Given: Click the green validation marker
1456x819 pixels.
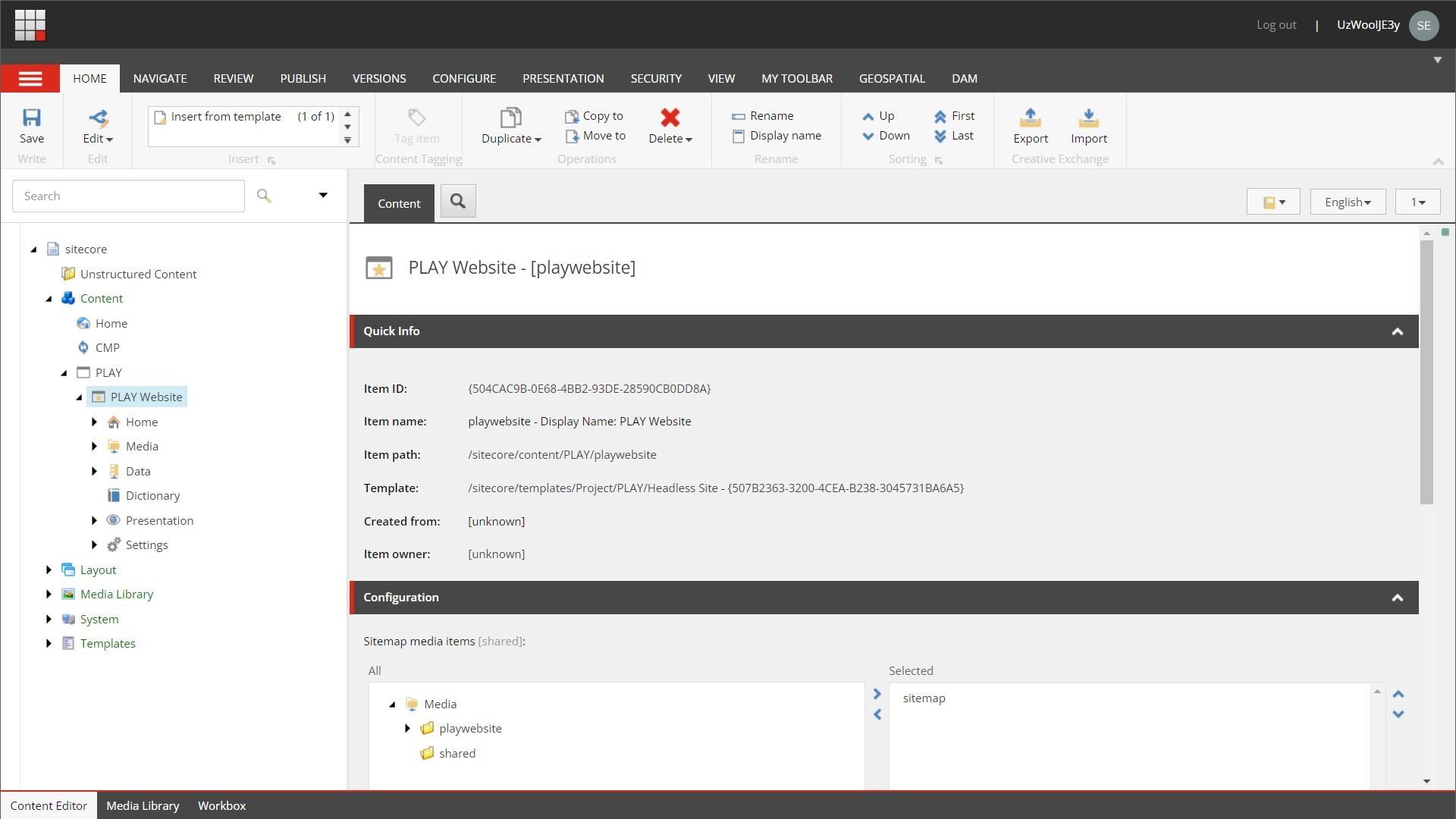Looking at the screenshot, I should click(x=1445, y=232).
